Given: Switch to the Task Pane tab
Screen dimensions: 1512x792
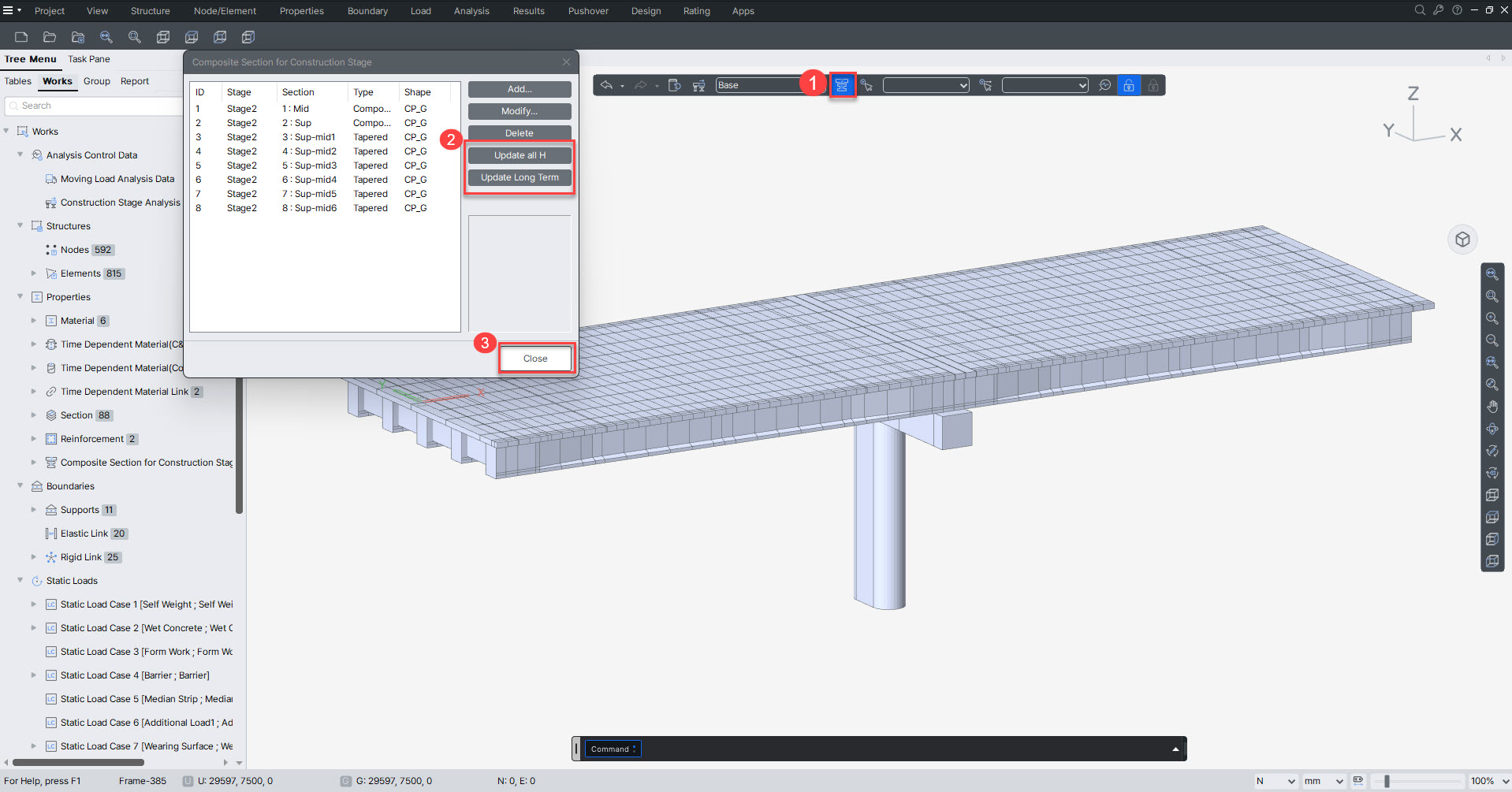Looking at the screenshot, I should tap(88, 59).
